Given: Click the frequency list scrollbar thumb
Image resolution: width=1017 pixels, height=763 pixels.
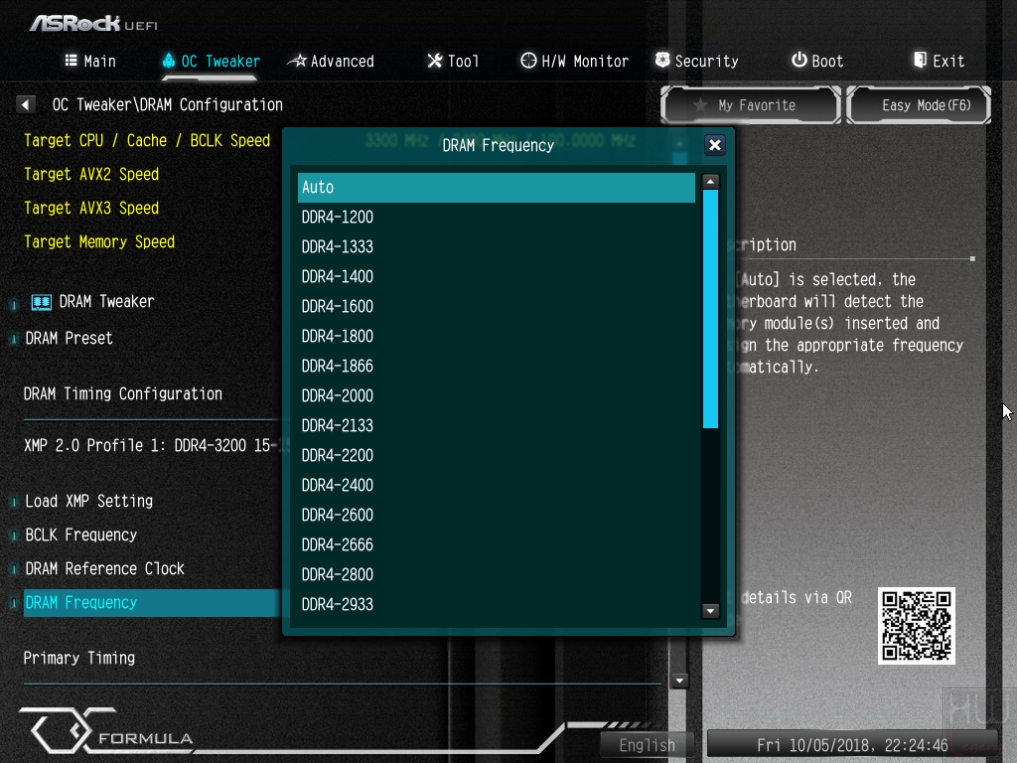Looking at the screenshot, I should [710, 309].
